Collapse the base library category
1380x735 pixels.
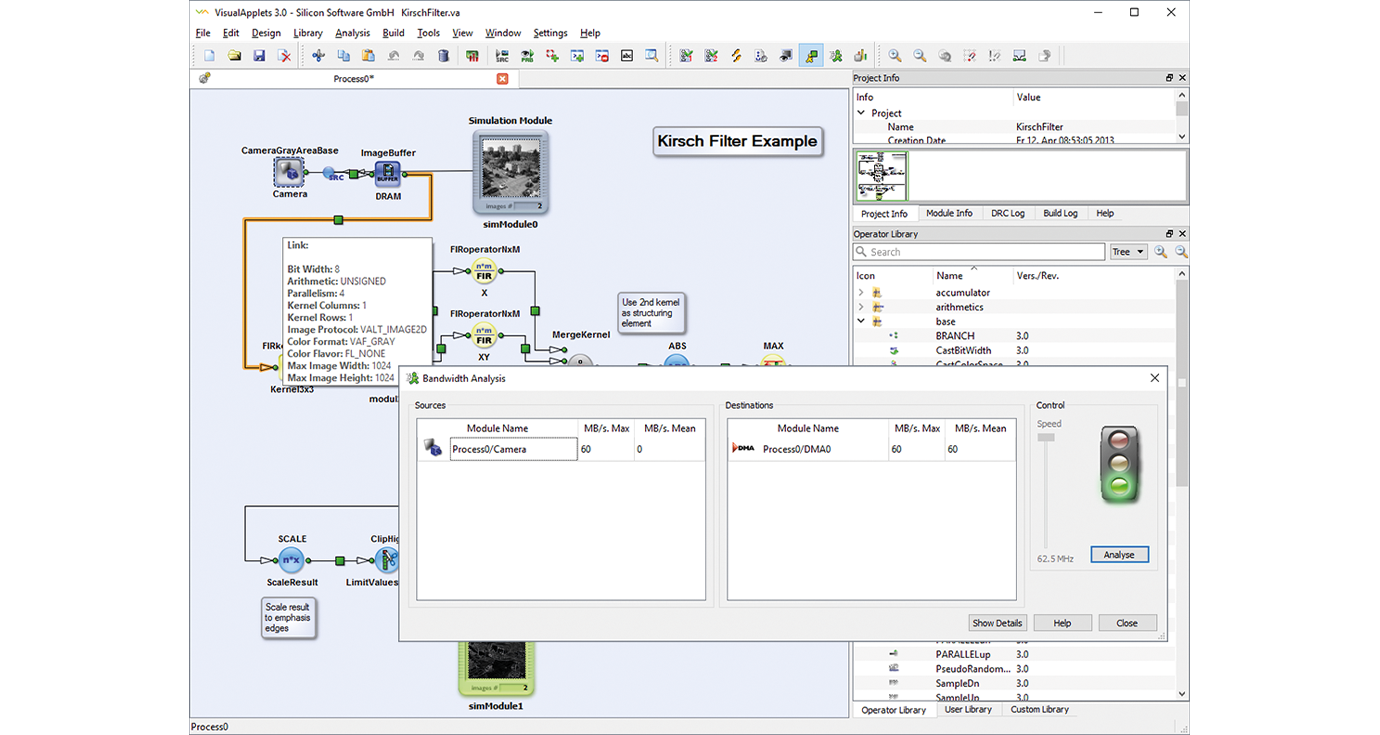[x=861, y=322]
